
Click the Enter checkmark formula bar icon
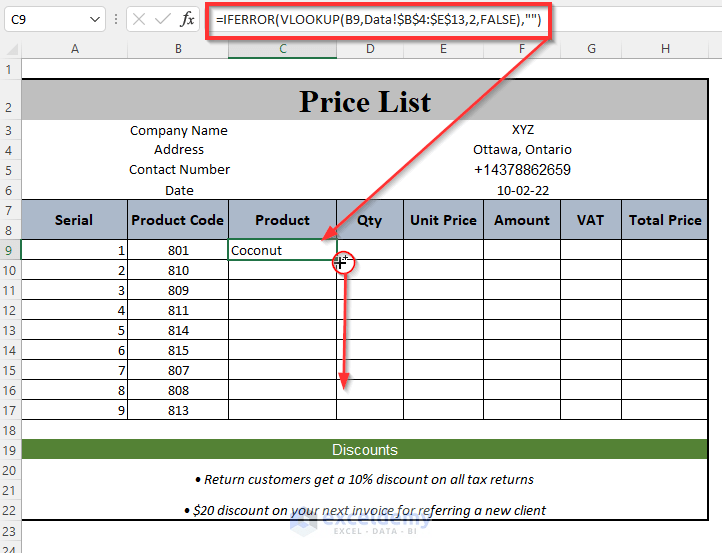point(163,19)
